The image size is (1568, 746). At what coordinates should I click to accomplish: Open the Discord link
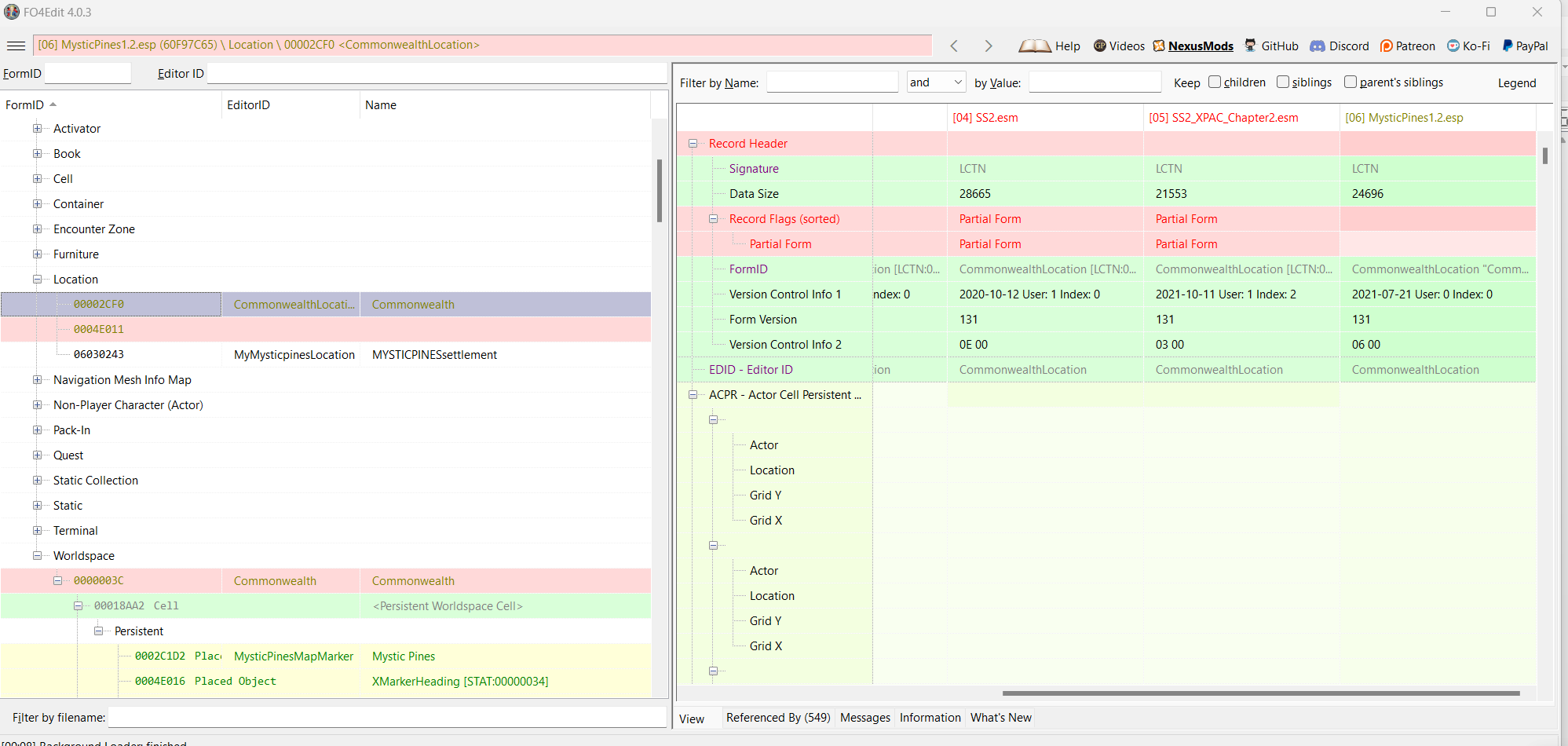pyautogui.click(x=1340, y=46)
